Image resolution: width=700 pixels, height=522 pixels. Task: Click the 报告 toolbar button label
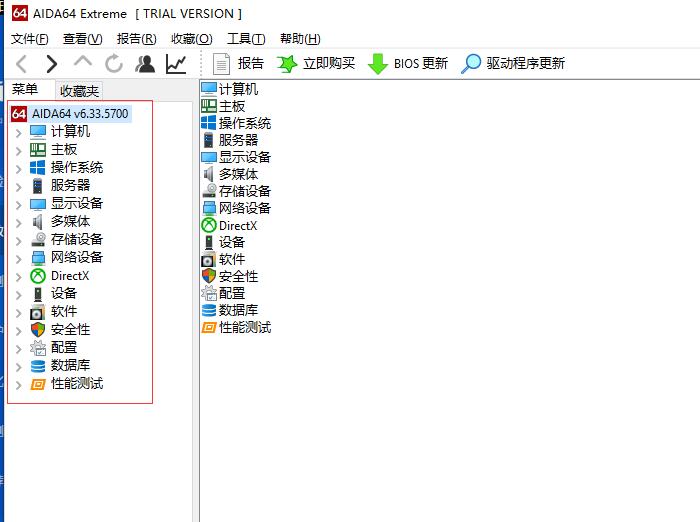[x=250, y=63]
